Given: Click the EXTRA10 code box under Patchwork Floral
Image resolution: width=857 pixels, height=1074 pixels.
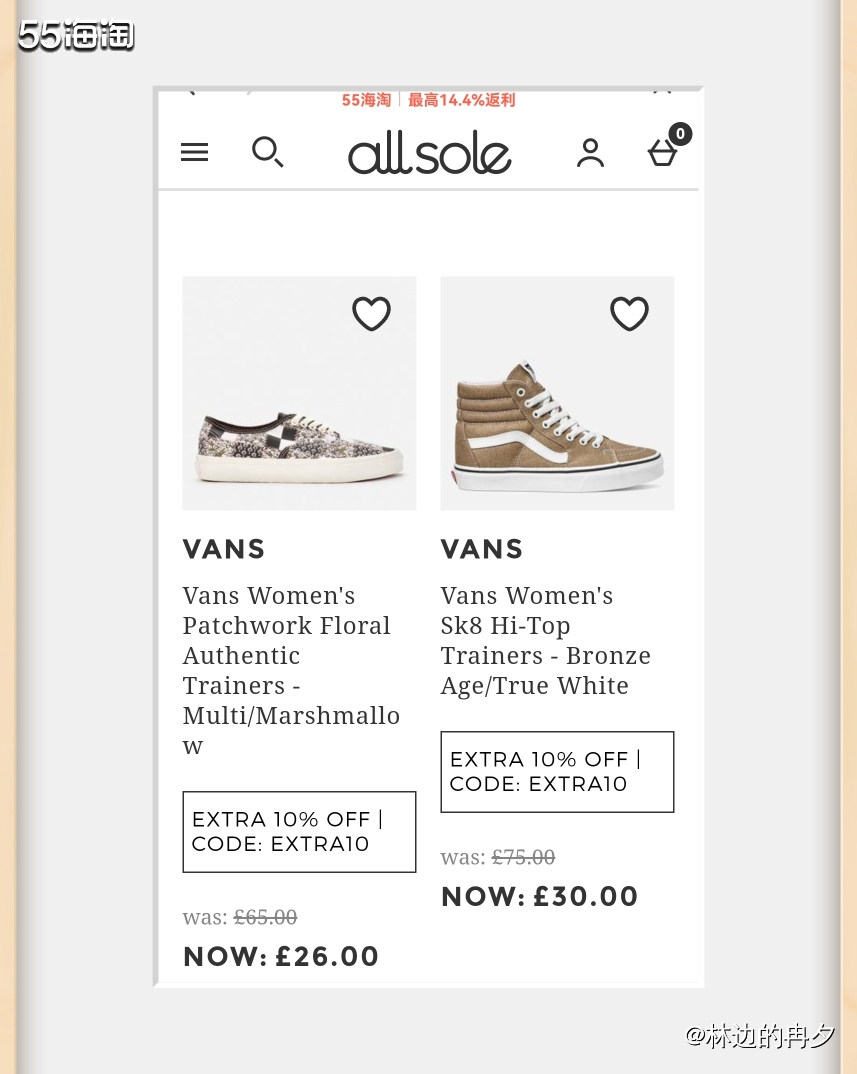Looking at the screenshot, I should click(299, 832).
